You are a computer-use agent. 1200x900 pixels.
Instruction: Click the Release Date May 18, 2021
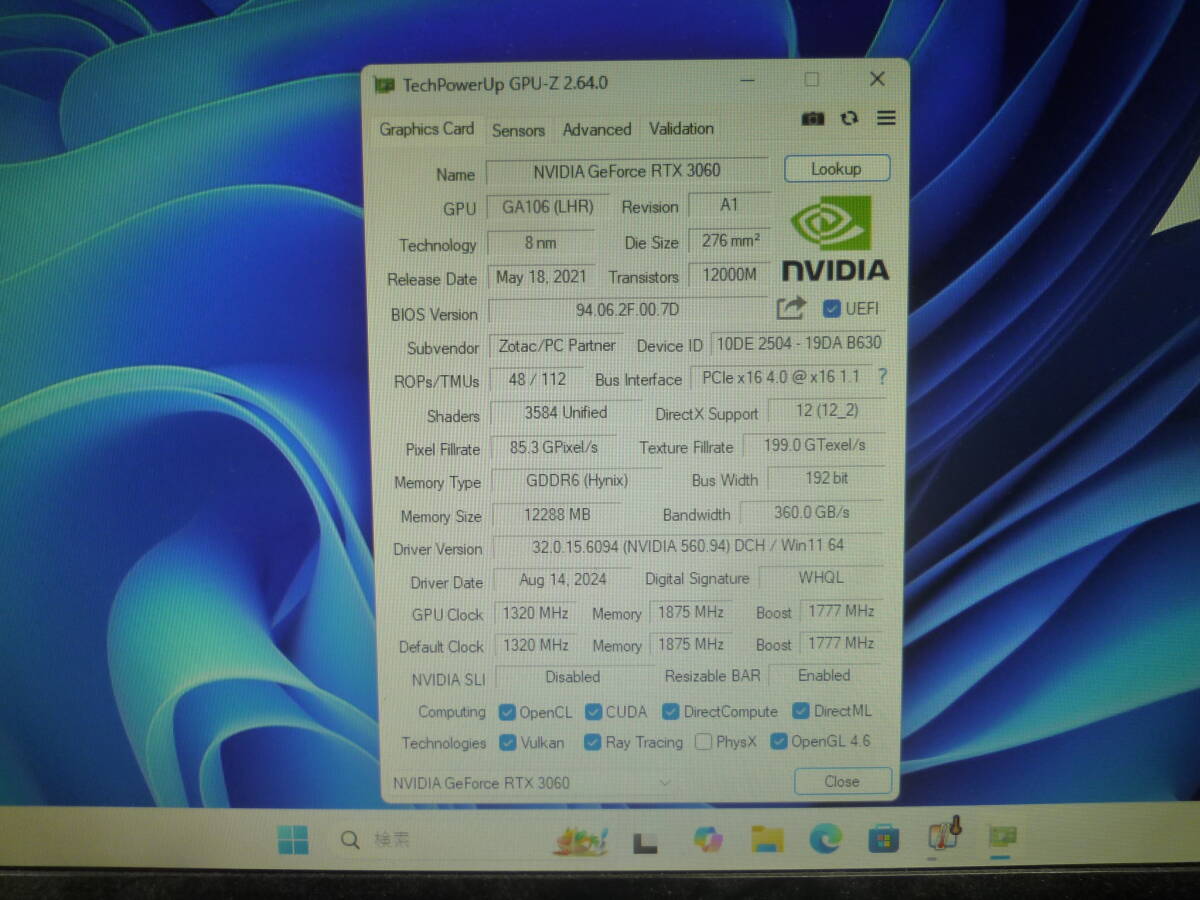(x=541, y=277)
